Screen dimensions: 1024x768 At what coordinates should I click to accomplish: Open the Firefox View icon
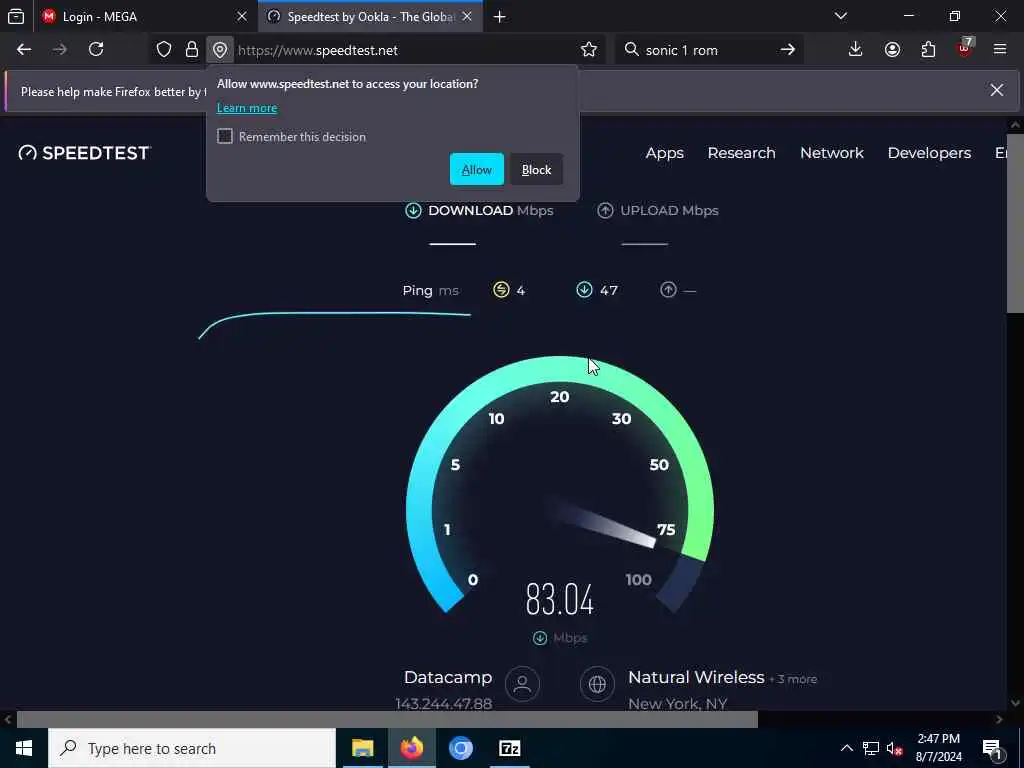16,16
